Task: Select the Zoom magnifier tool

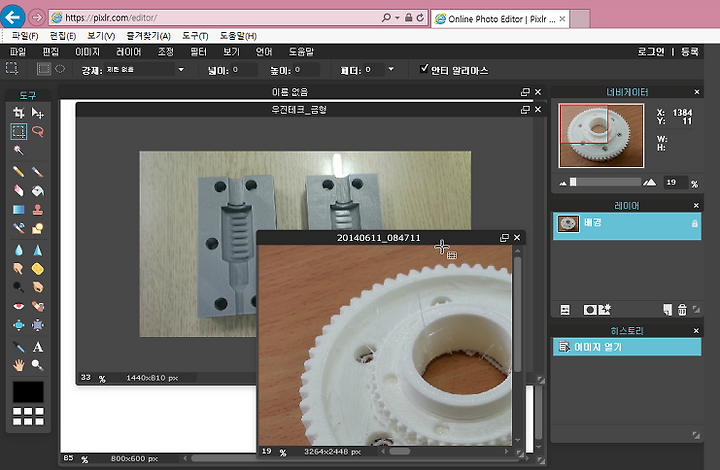Action: pos(38,365)
